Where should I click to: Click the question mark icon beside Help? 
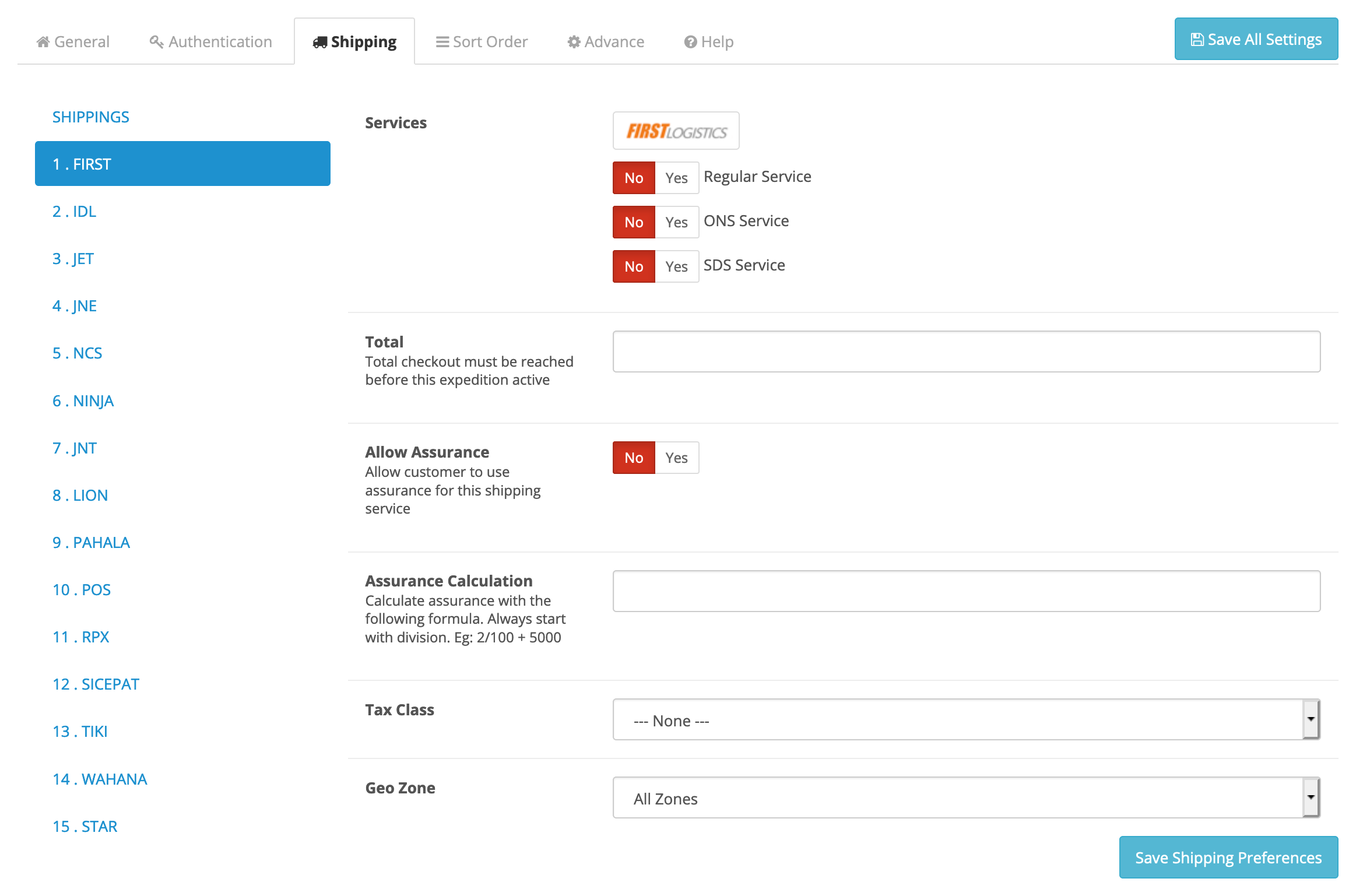691,42
